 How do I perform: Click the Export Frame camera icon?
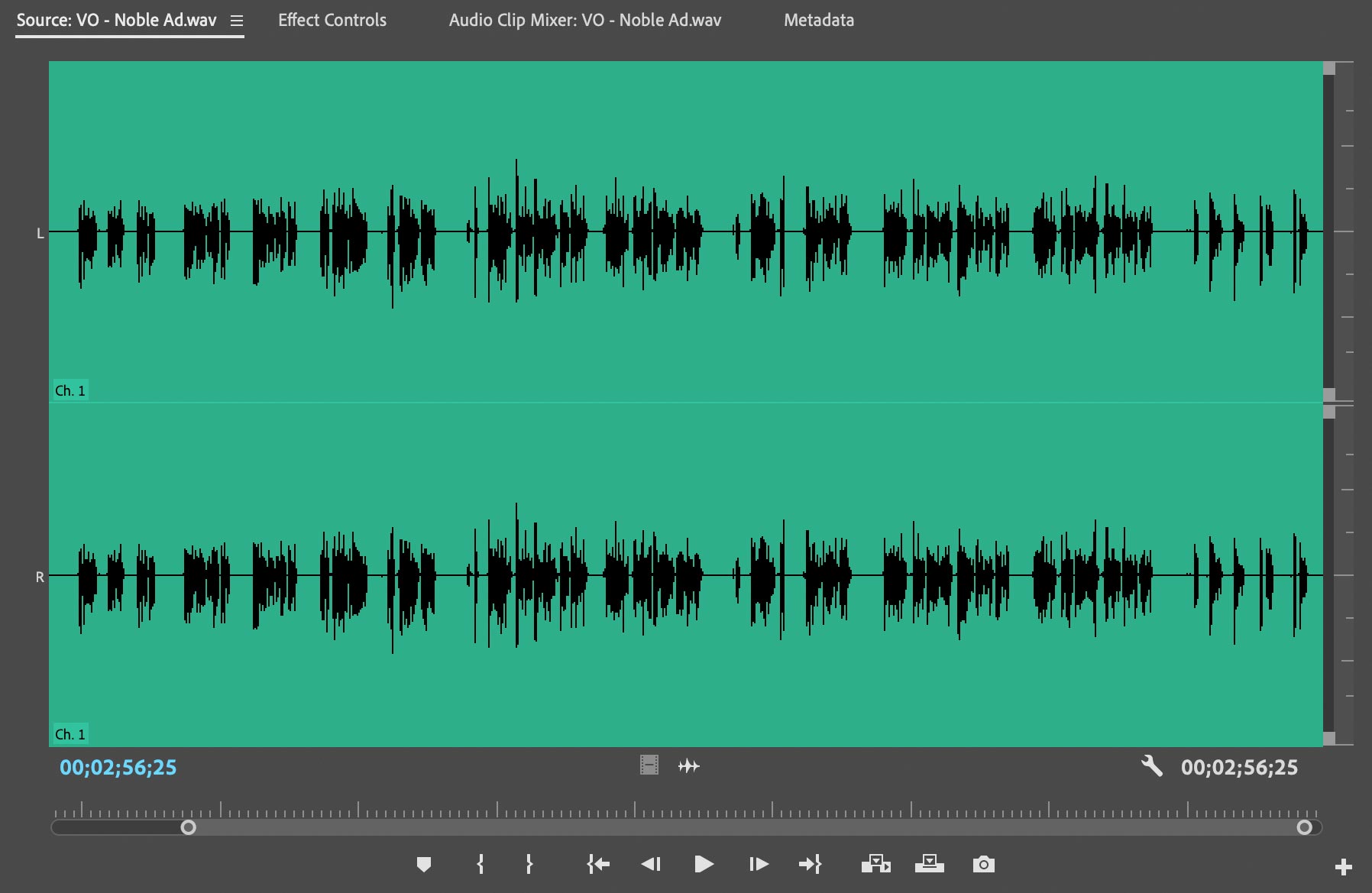pos(983,864)
